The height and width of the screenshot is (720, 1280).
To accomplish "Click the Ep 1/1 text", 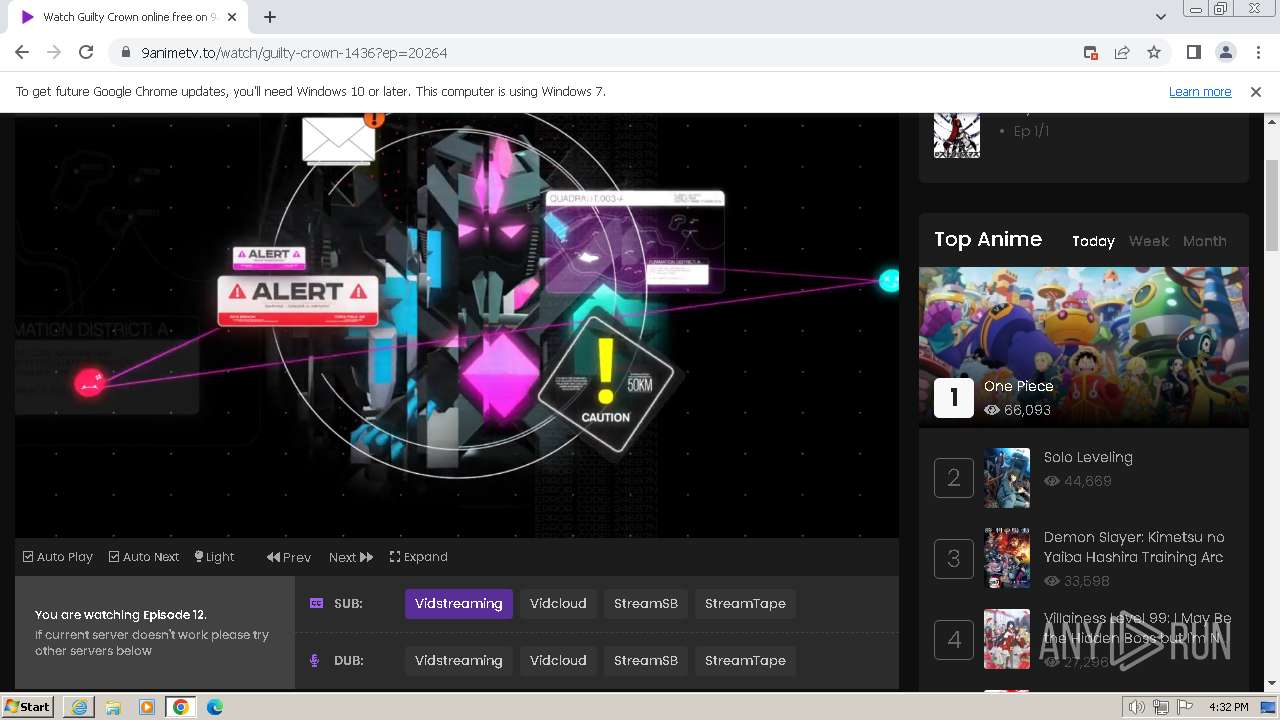I will click(1031, 131).
